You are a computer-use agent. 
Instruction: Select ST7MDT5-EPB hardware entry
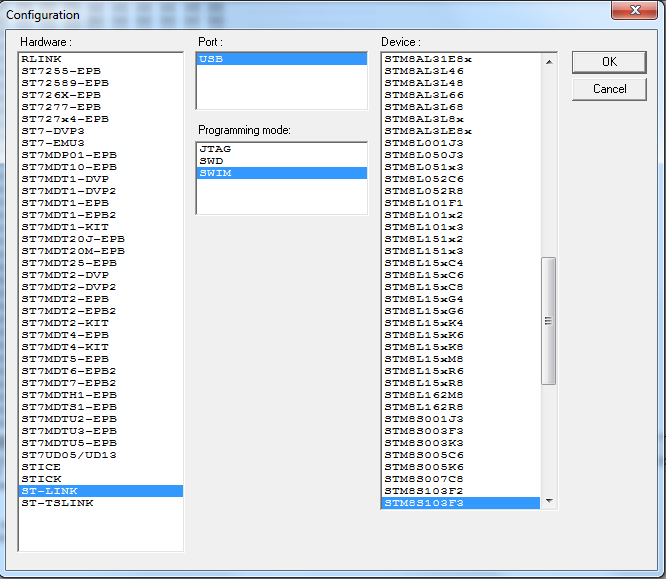[x=101, y=359]
